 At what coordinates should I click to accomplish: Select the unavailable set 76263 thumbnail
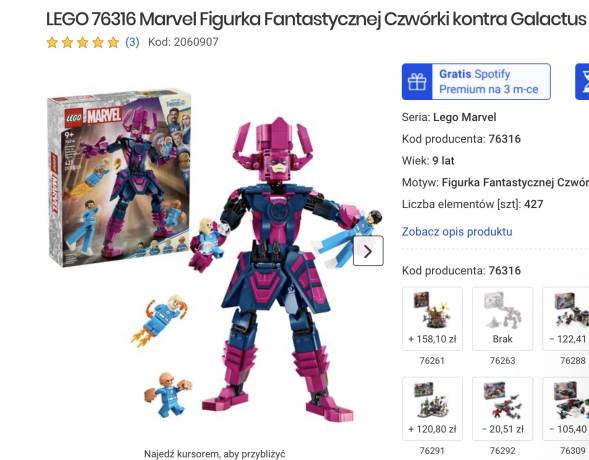coord(502,319)
